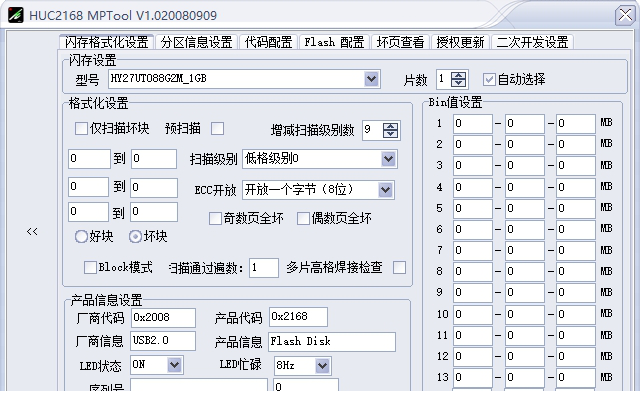Screen dimensions: 640x406
Task: Click the 增减扫描级别数 spinner arrows
Action: (391, 130)
